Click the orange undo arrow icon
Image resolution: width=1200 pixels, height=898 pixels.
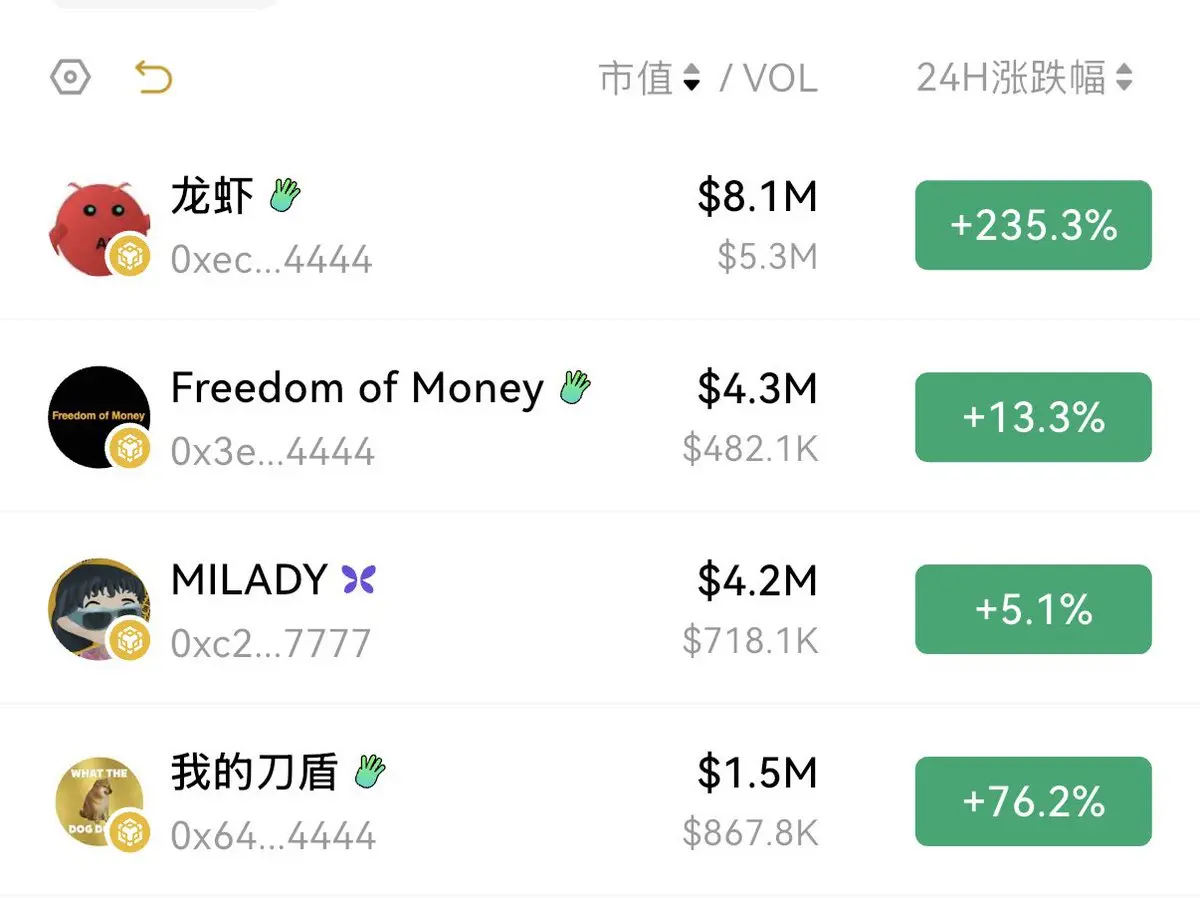click(154, 77)
